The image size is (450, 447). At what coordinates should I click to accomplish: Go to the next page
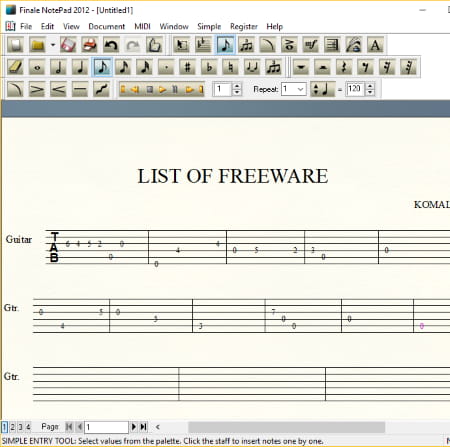click(134, 427)
